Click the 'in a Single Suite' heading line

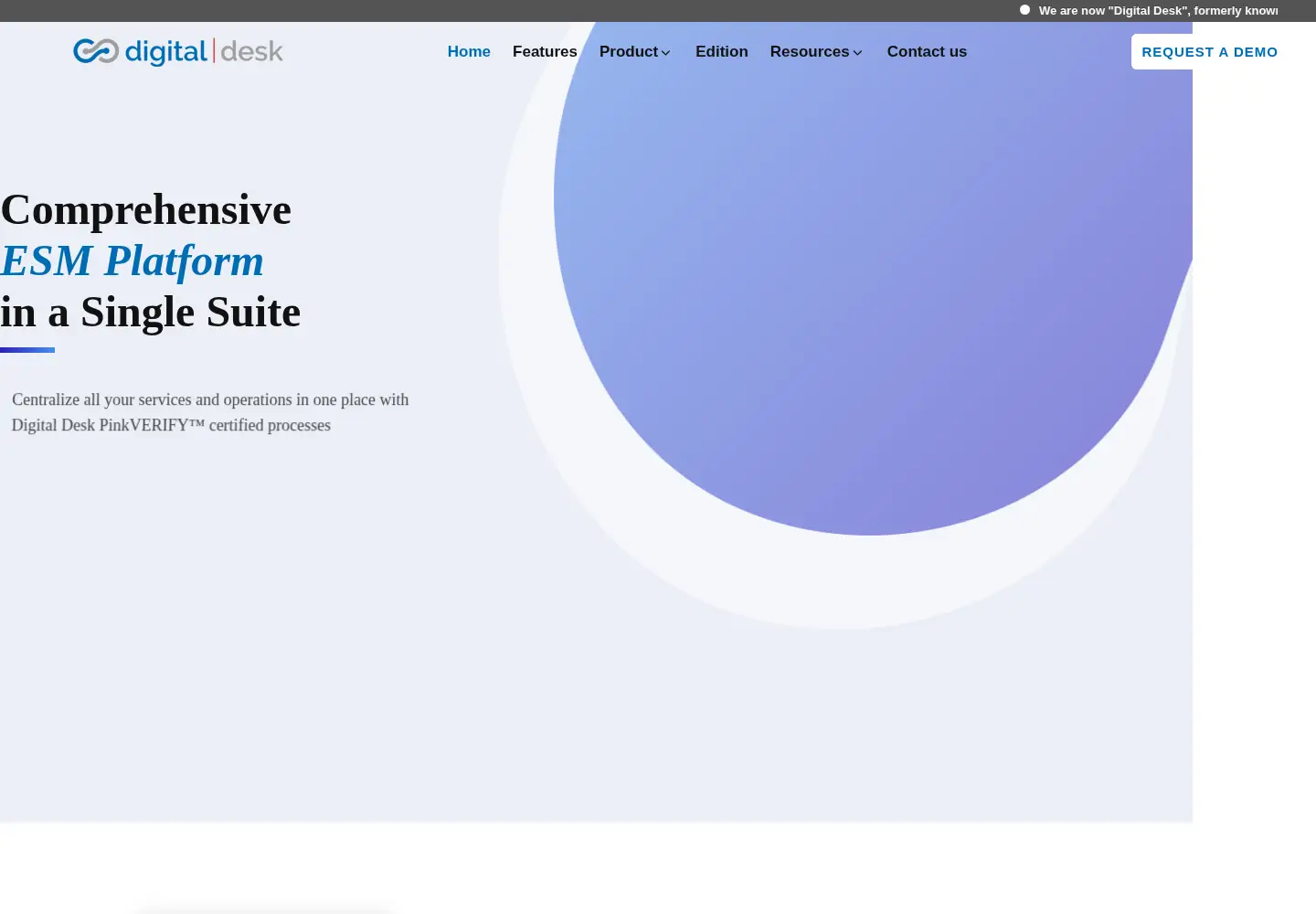pyautogui.click(x=151, y=313)
